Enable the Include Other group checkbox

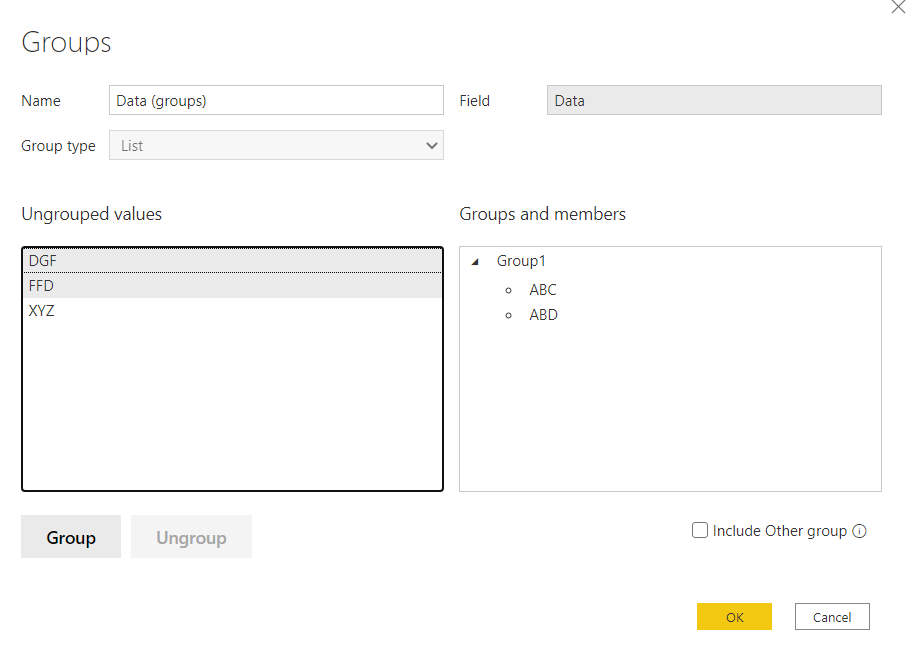coord(700,530)
